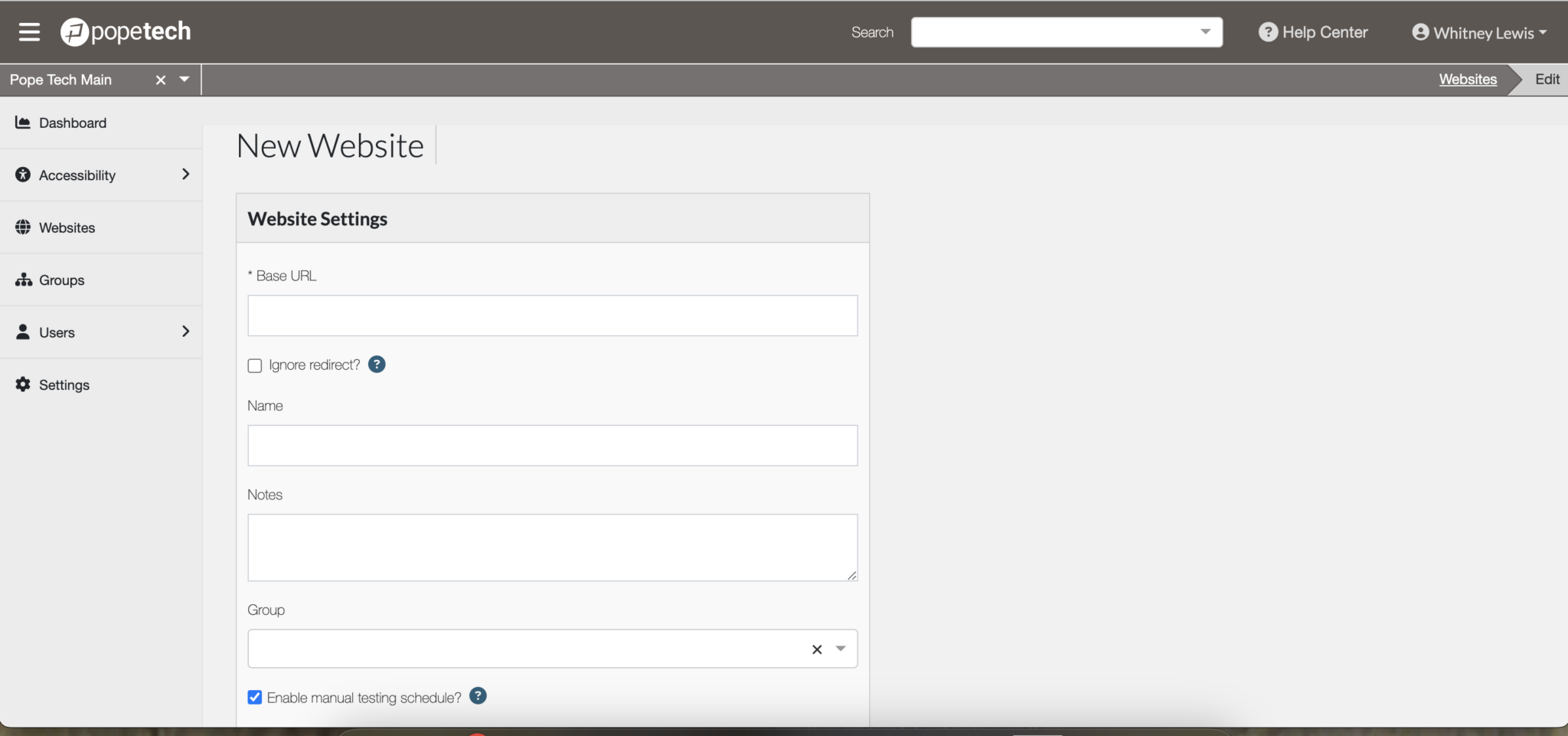The height and width of the screenshot is (736, 1568).
Task: Switch to the Edit tab
Action: point(1546,79)
